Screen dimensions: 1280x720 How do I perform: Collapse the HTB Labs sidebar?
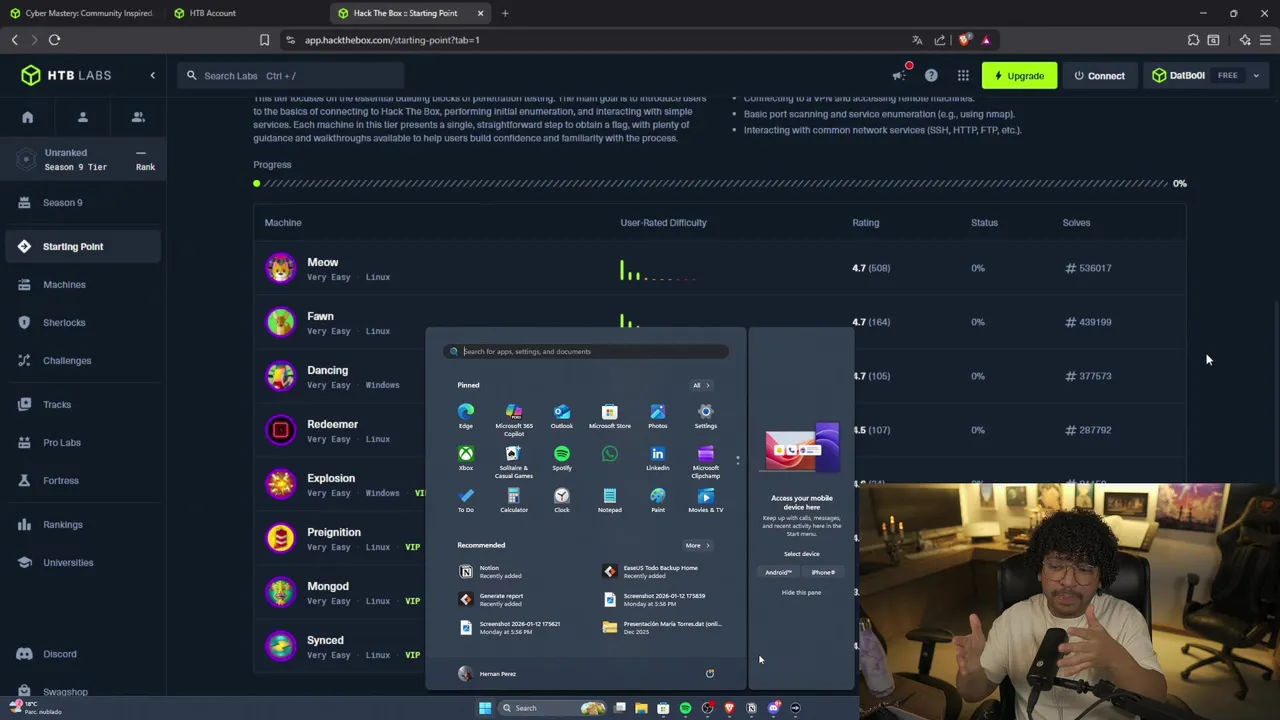pos(153,76)
